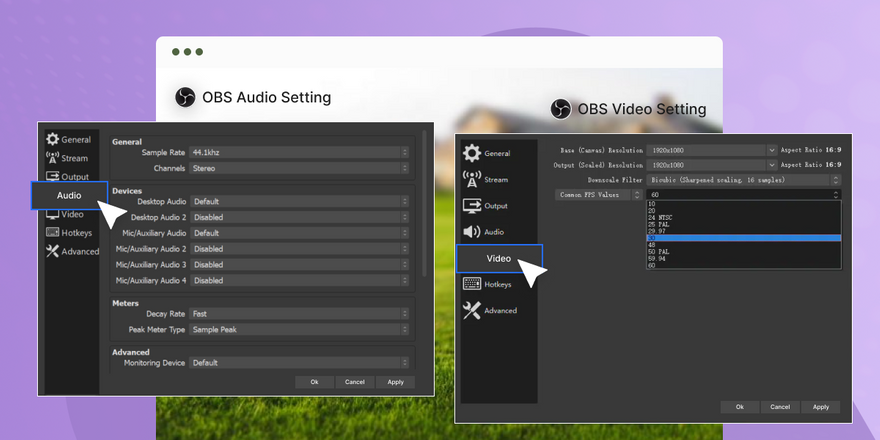Open Channels dropdown showing Stereo

coord(299,168)
